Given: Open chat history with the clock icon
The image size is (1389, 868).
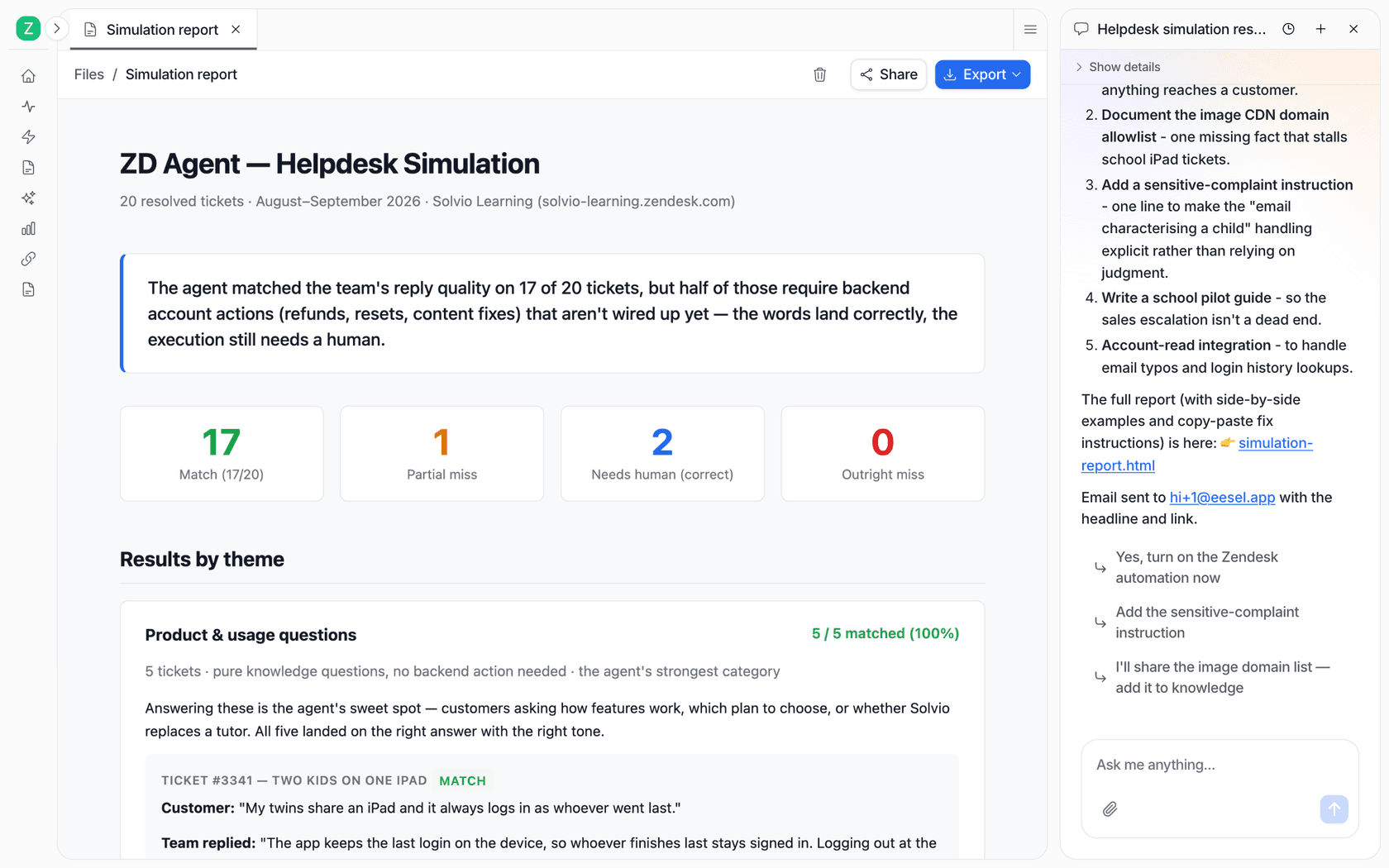Looking at the screenshot, I should coord(1288,29).
